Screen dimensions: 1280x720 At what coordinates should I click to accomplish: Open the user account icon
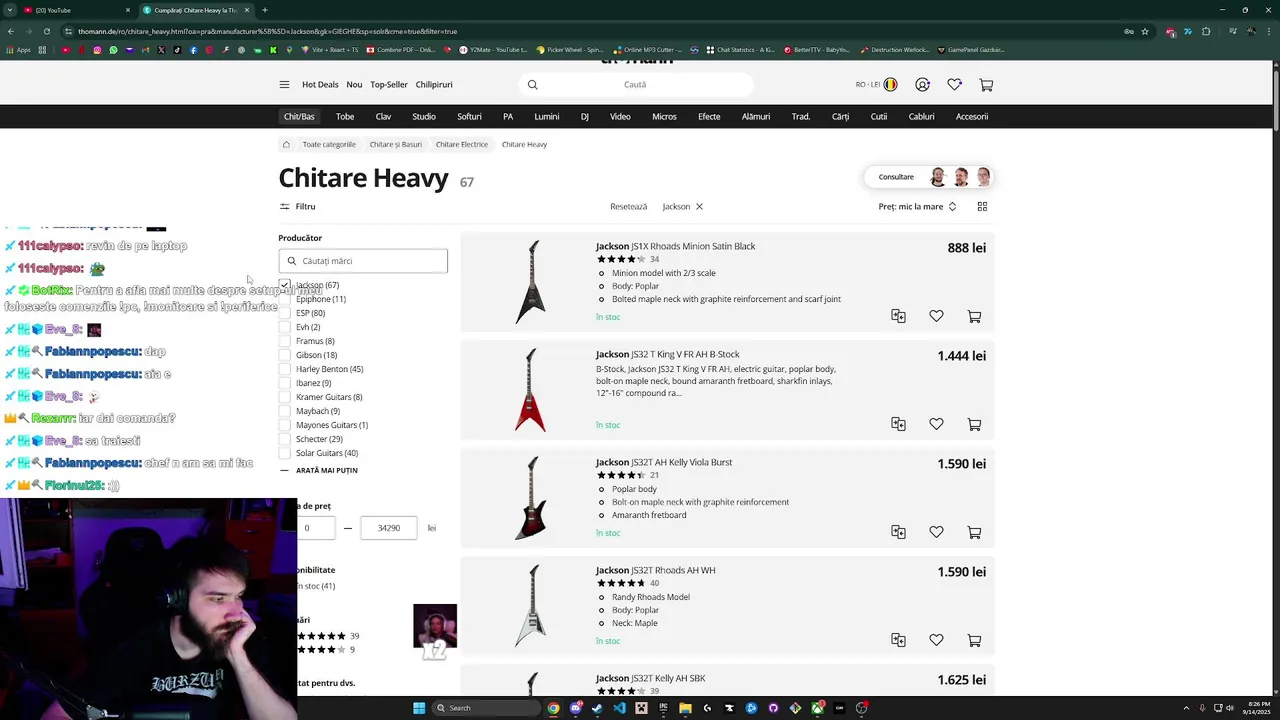pyautogui.click(x=922, y=85)
